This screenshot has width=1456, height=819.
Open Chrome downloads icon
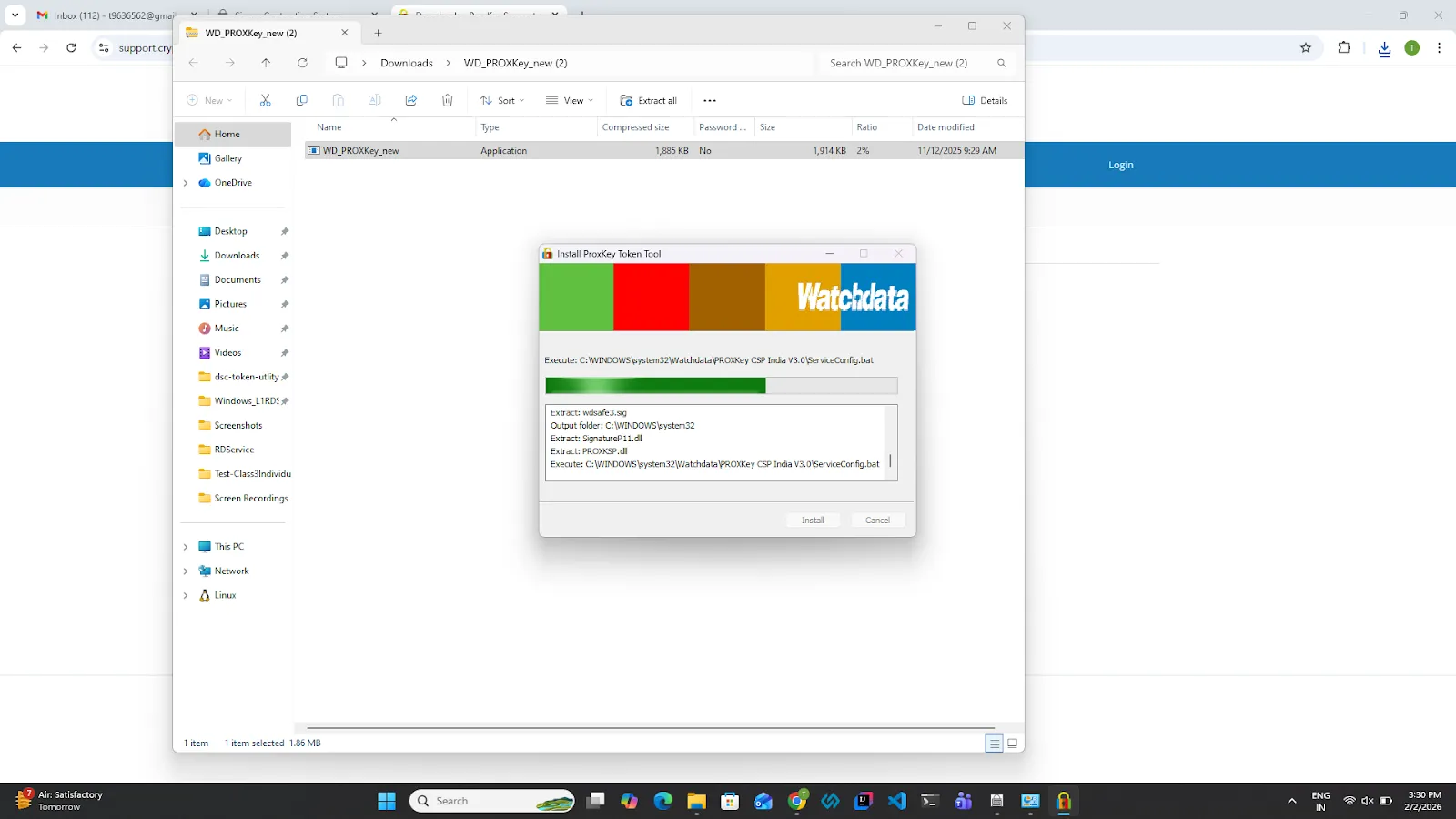(1384, 48)
